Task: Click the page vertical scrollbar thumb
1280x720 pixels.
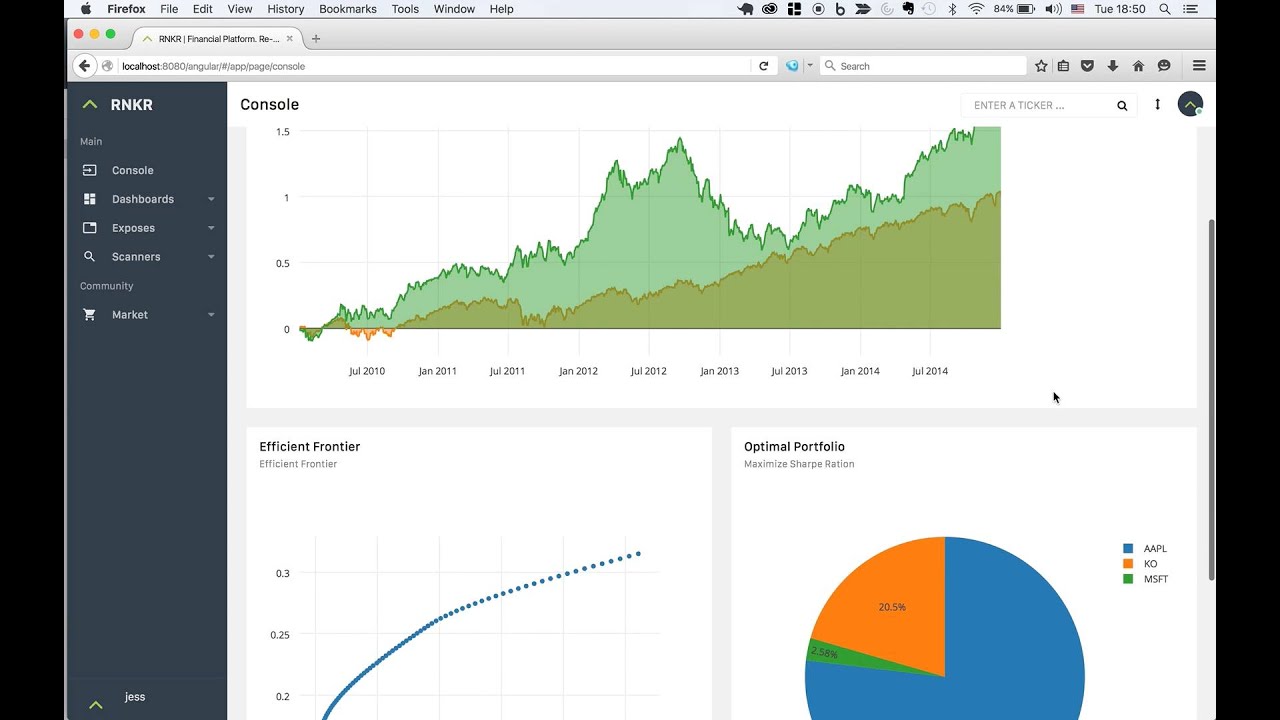Action: [x=1213, y=398]
